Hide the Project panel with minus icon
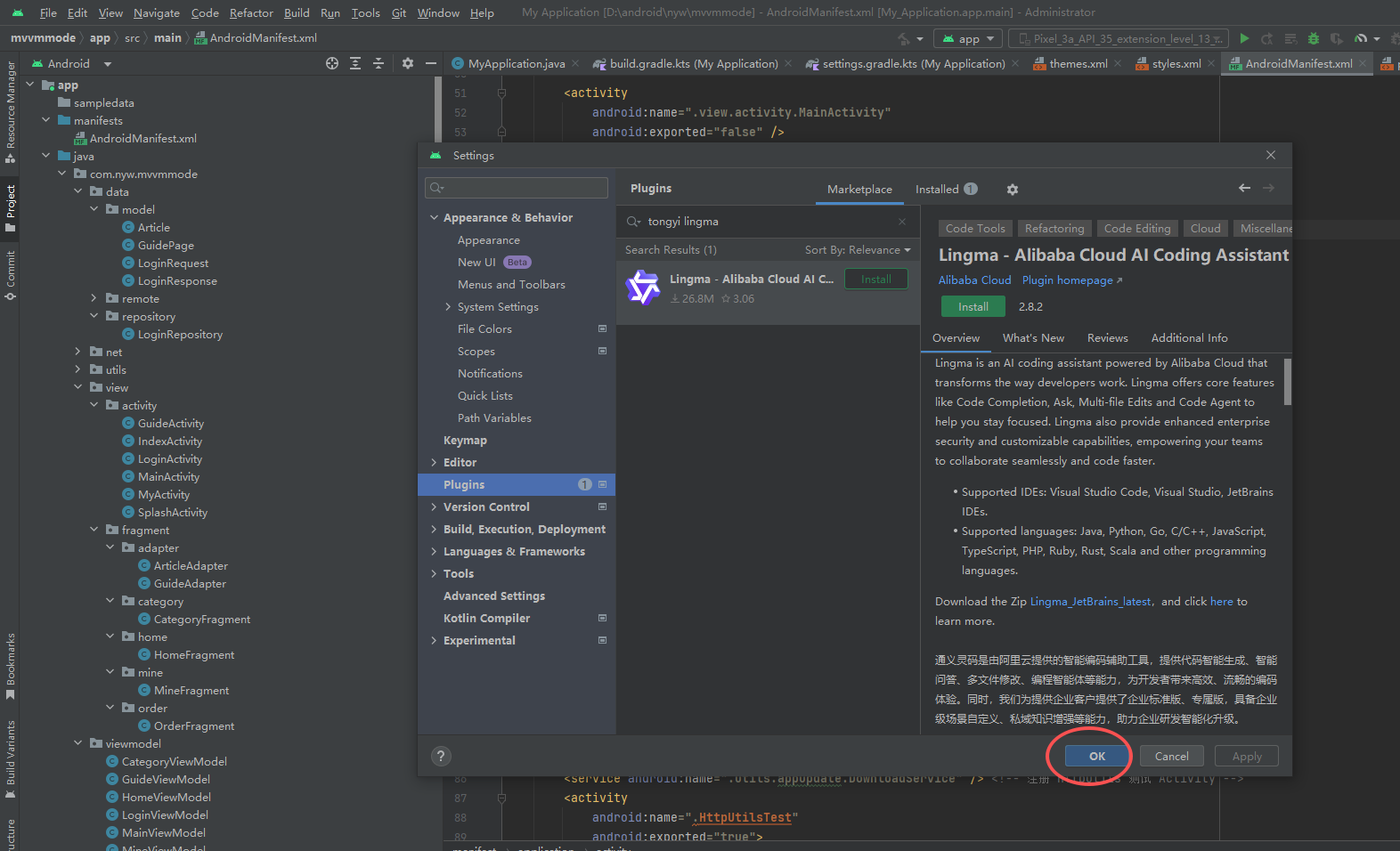The height and width of the screenshot is (851, 1400). click(431, 63)
